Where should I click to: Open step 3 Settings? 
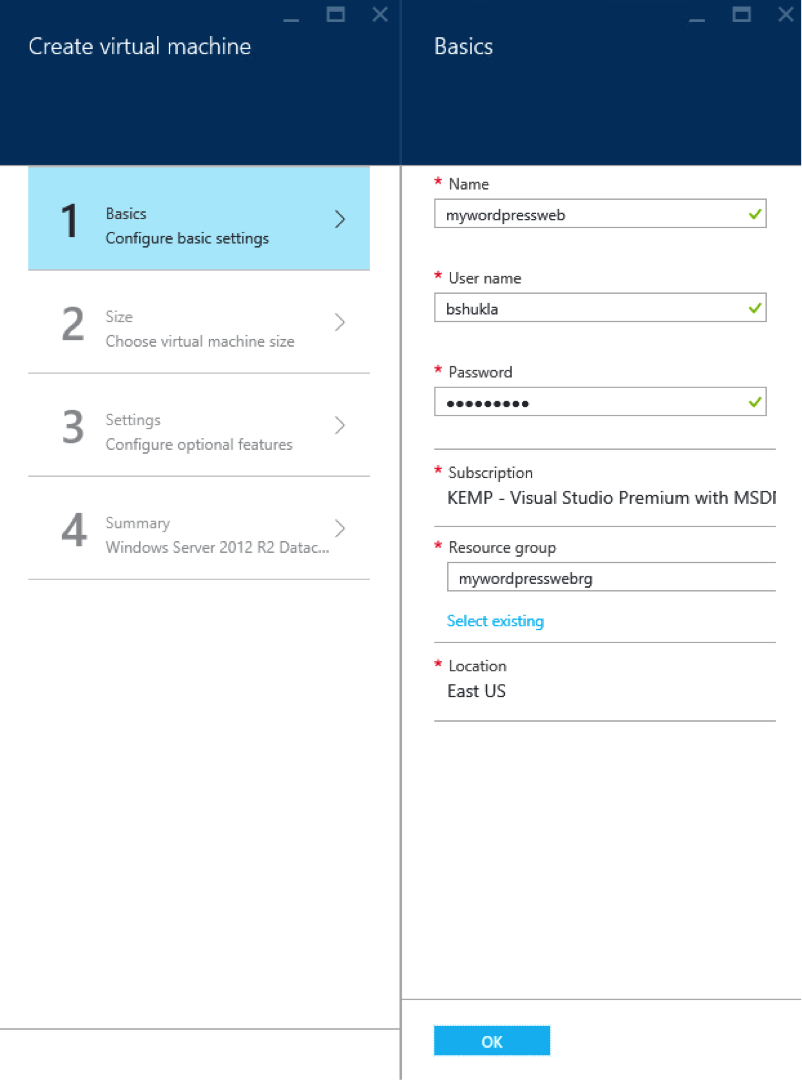pyautogui.click(x=198, y=425)
